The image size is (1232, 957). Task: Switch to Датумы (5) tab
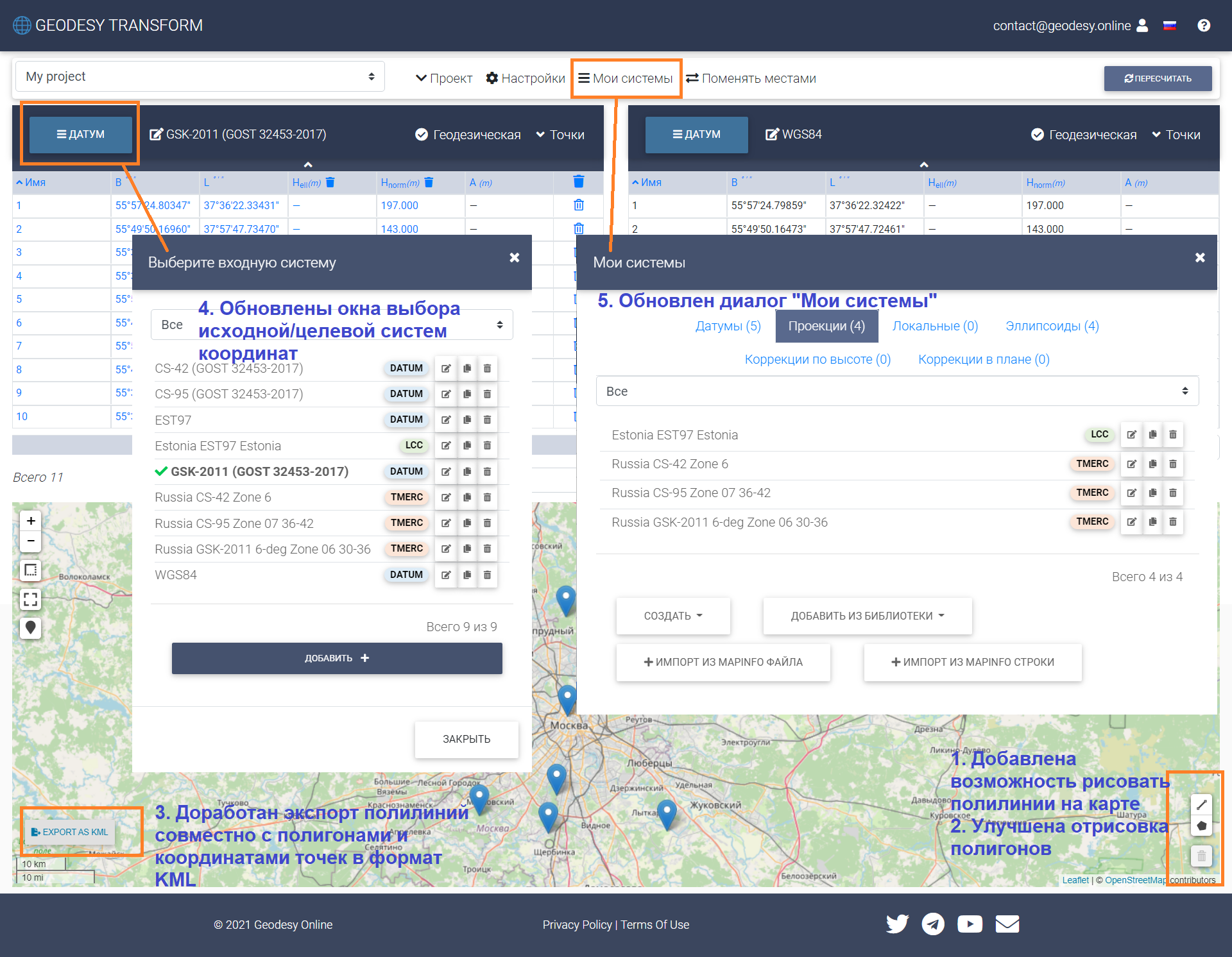[728, 326]
